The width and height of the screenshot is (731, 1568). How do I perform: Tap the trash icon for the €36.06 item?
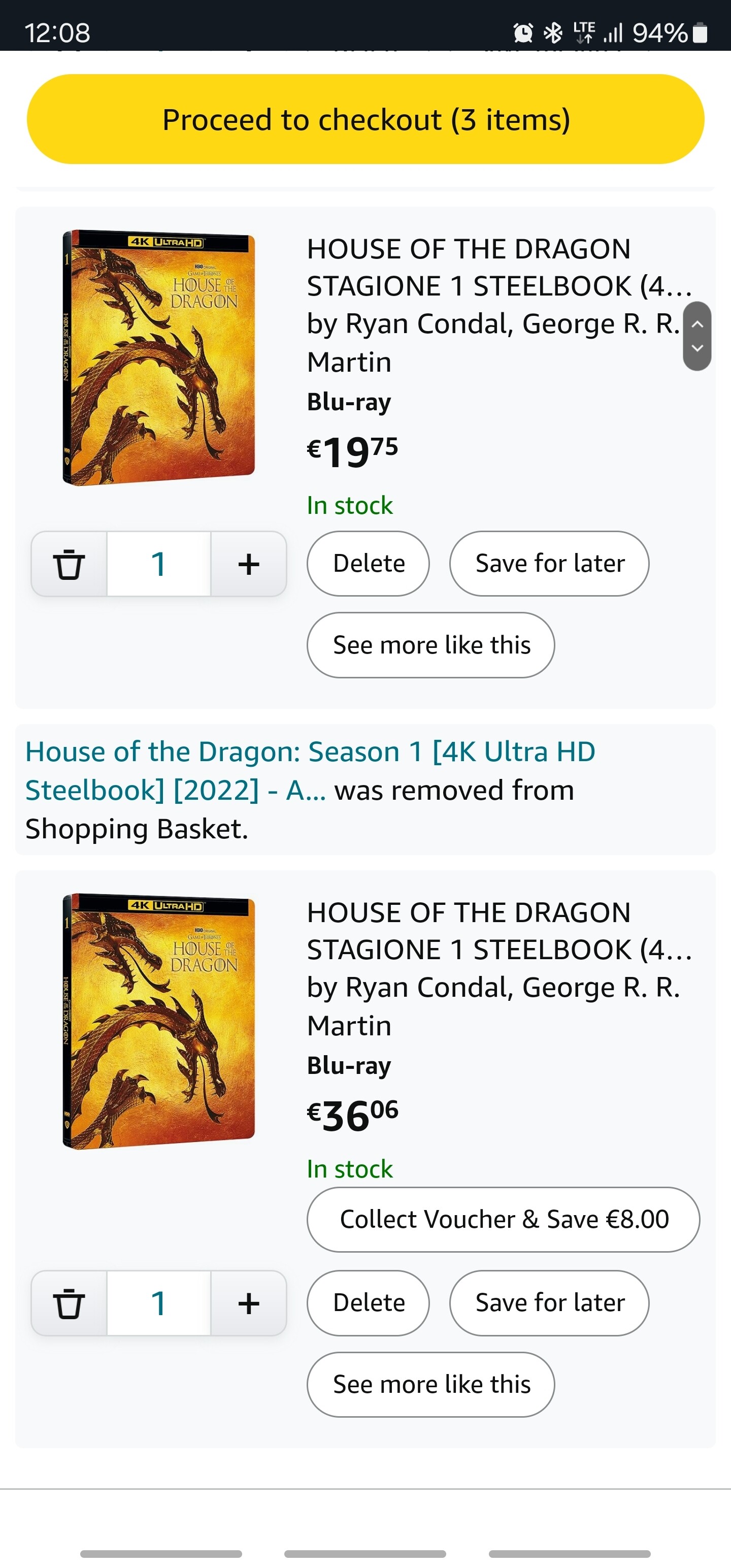tap(69, 1303)
